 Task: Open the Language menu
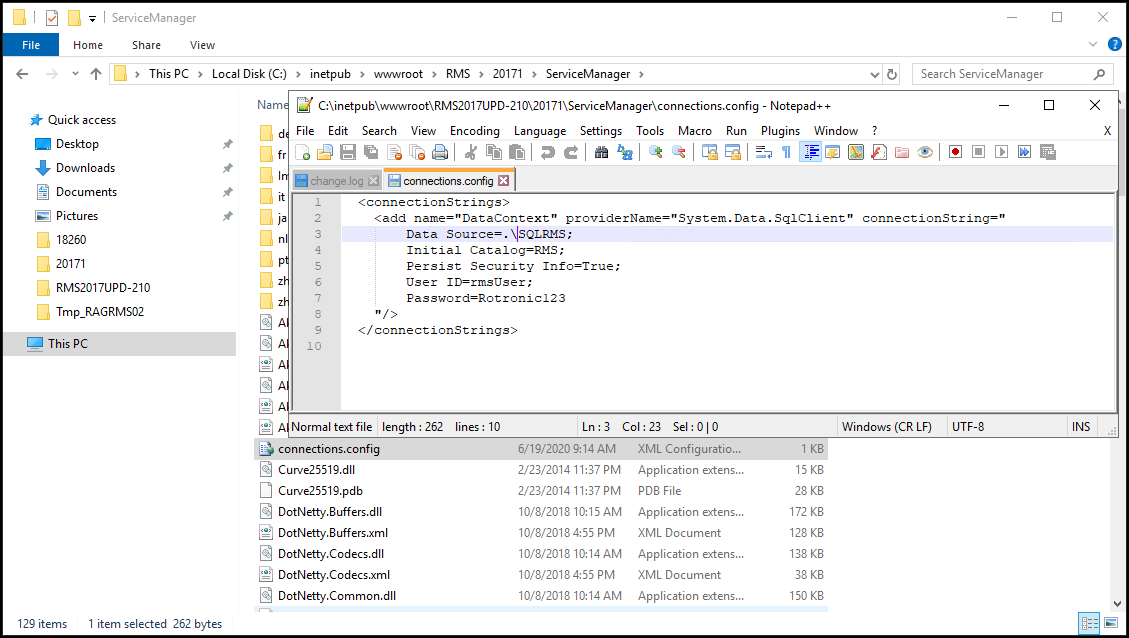point(540,131)
